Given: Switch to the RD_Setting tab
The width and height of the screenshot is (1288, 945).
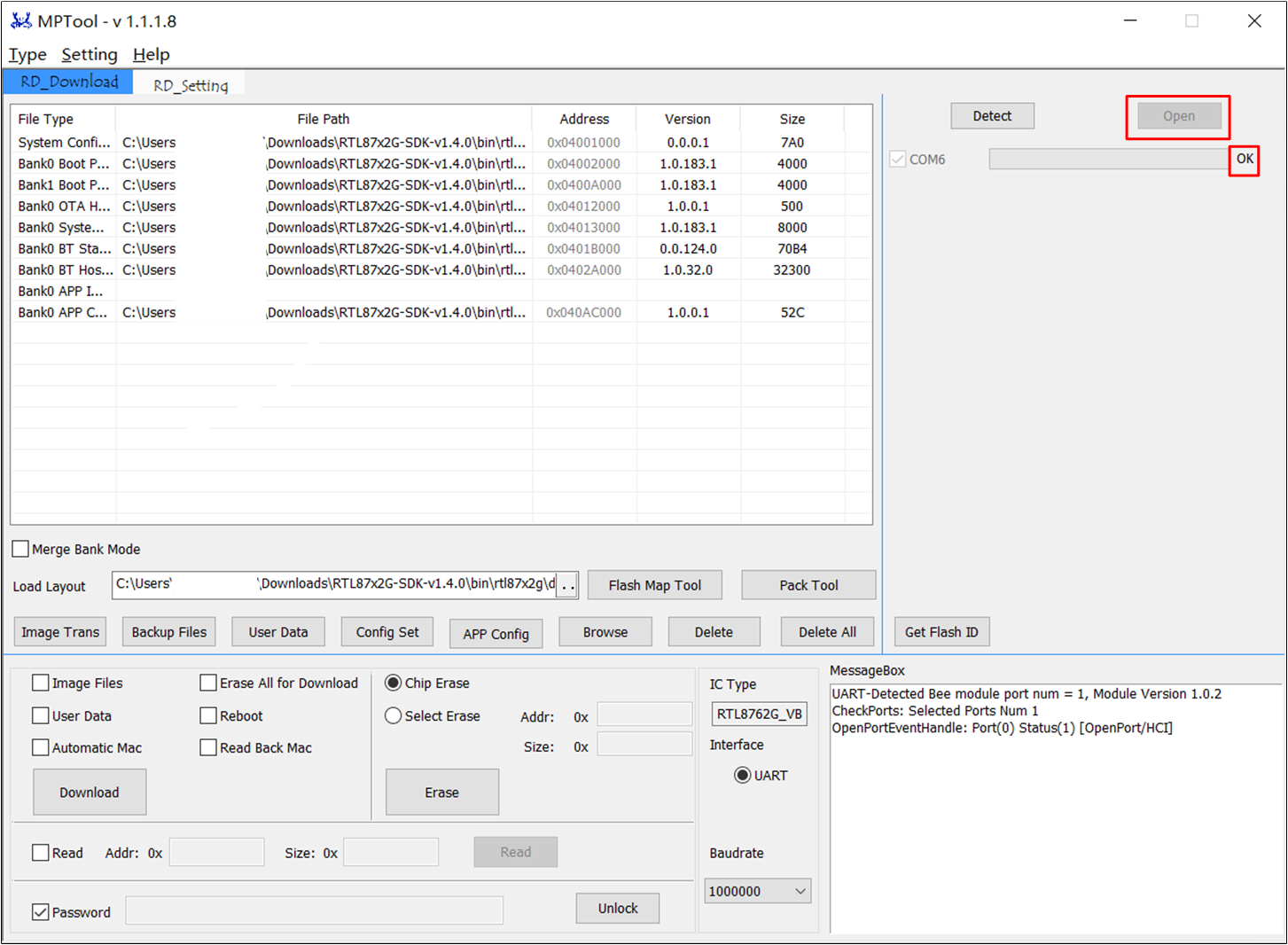Looking at the screenshot, I should (191, 85).
